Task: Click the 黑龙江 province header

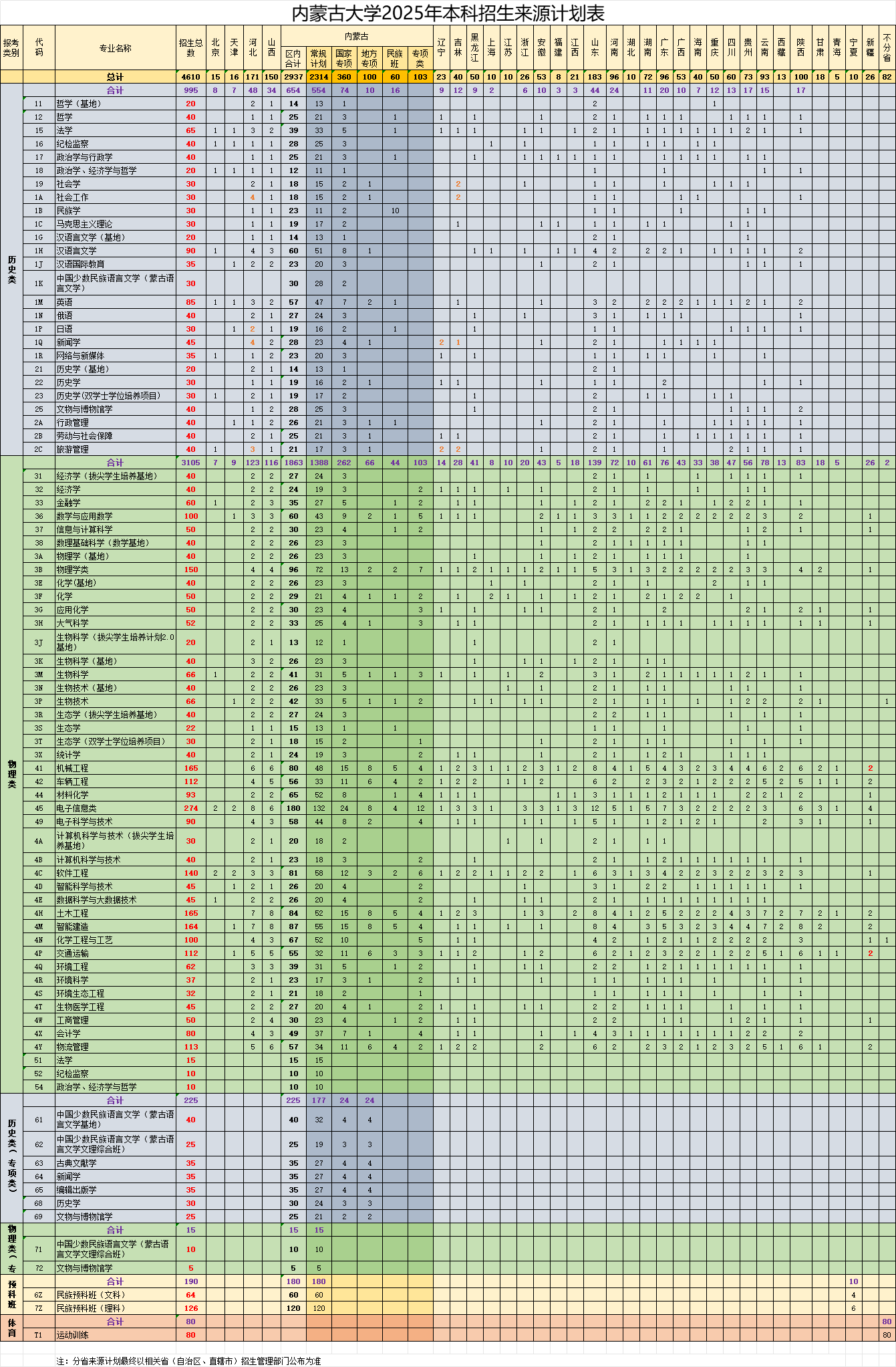Action: point(474,48)
